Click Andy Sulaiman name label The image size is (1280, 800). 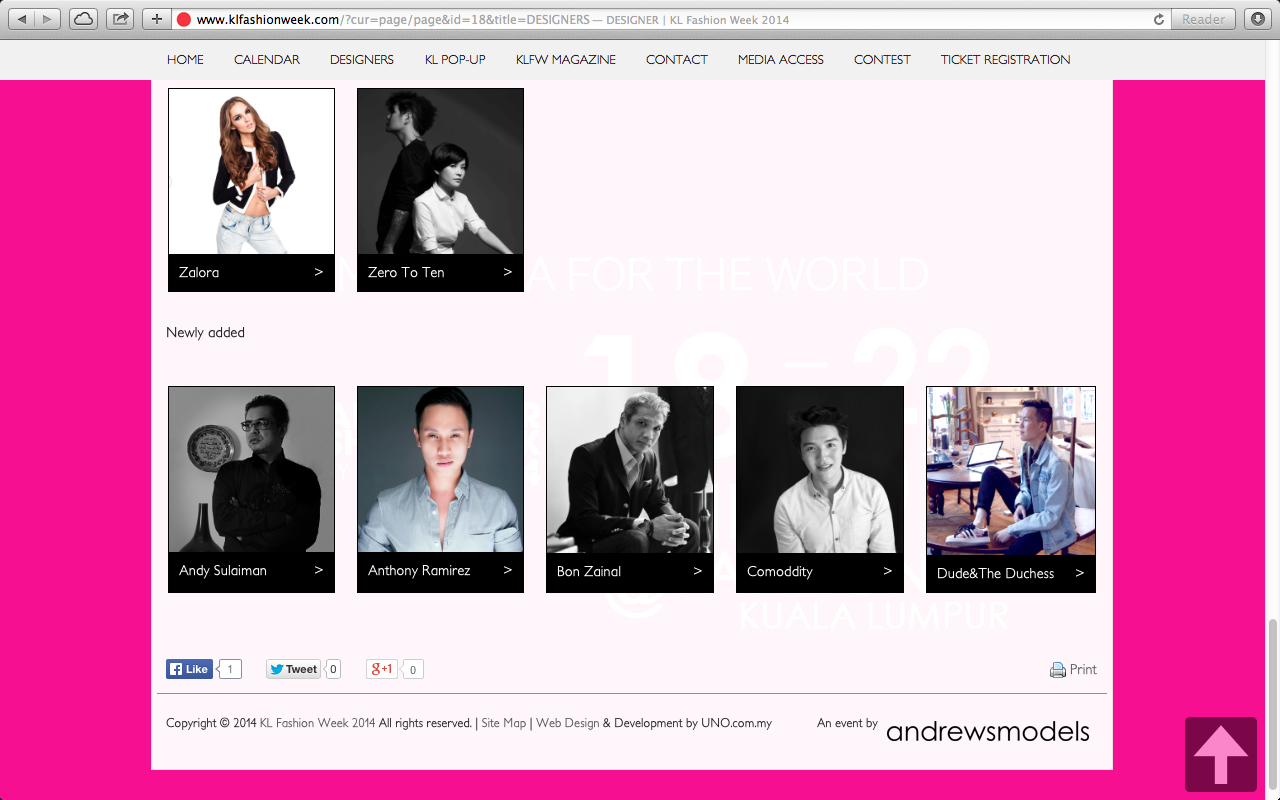point(223,570)
